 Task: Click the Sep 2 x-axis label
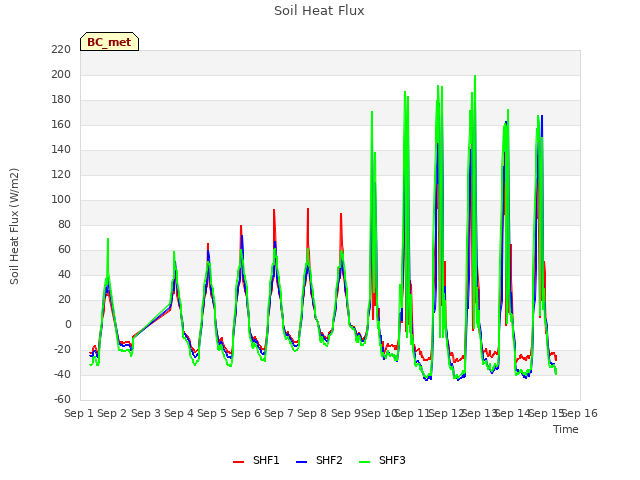(112, 413)
